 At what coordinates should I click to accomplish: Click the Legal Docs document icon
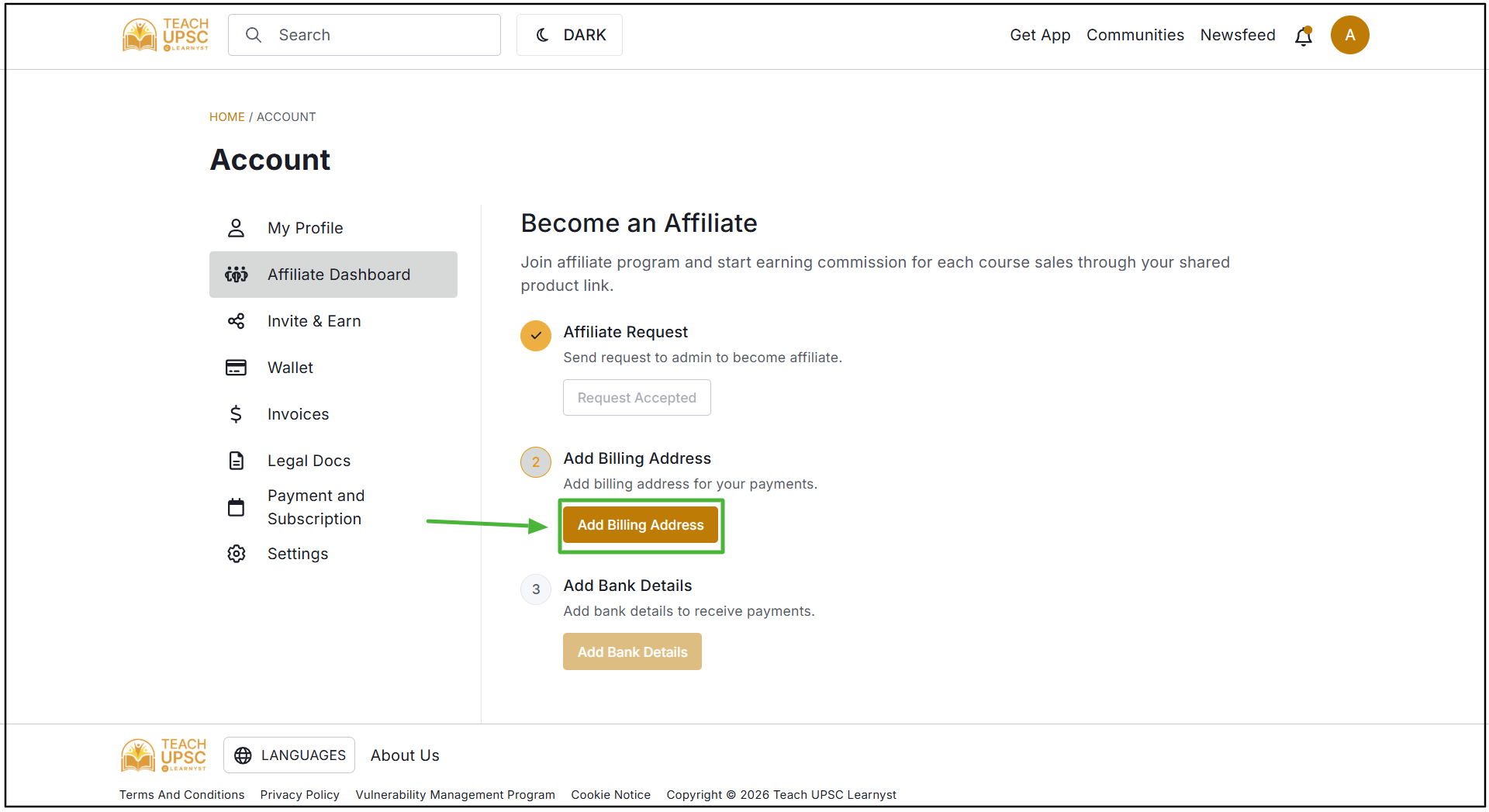point(236,461)
